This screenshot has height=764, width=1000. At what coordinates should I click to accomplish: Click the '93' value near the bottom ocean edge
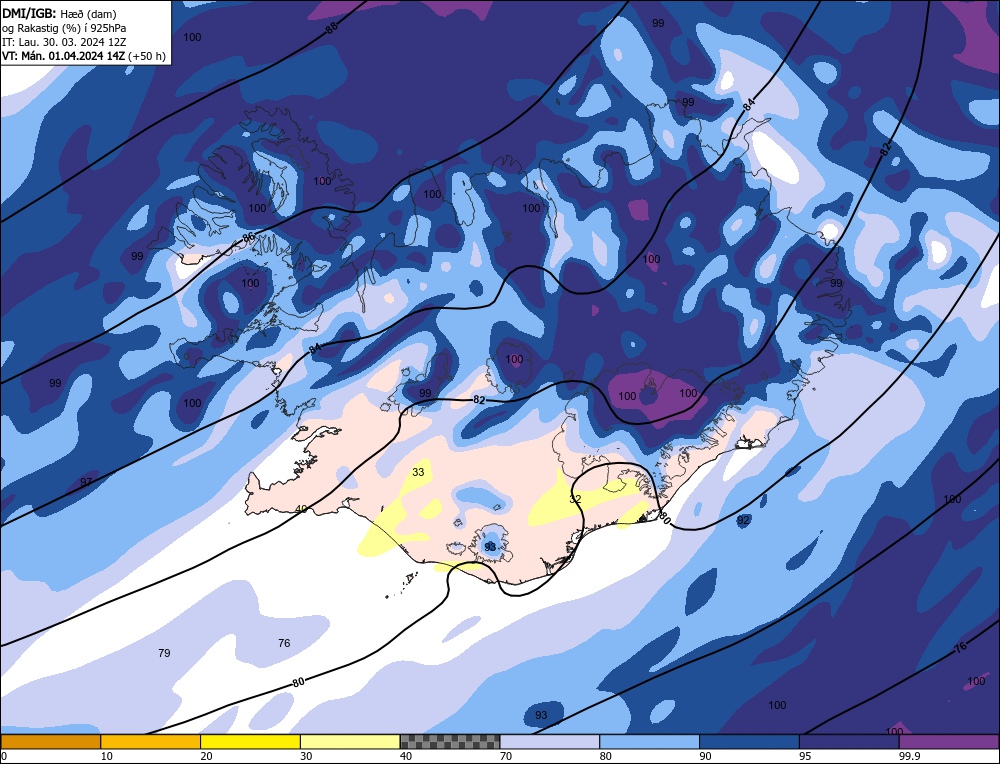pyautogui.click(x=541, y=715)
